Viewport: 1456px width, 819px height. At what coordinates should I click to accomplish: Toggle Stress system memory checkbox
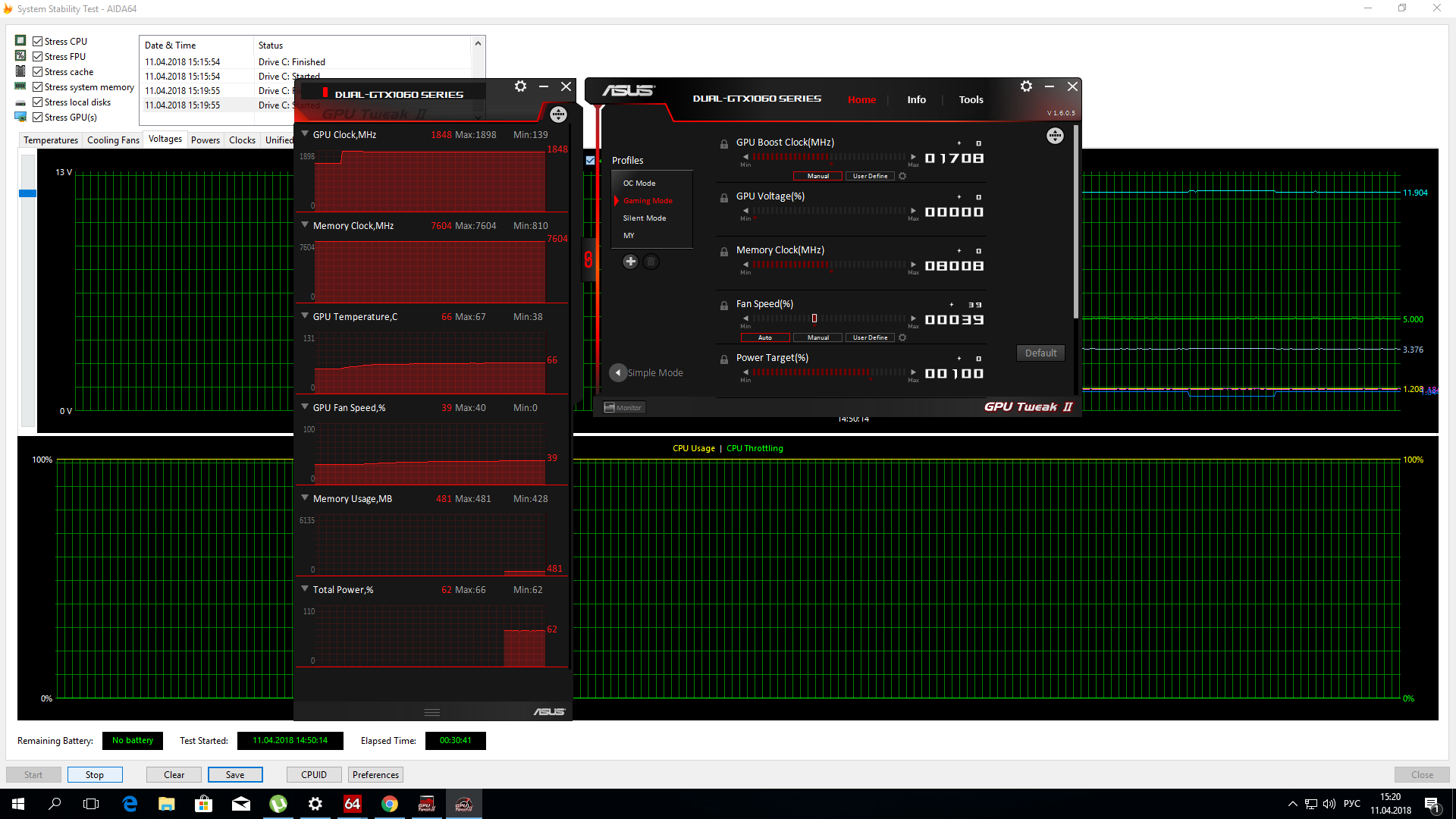click(x=38, y=87)
